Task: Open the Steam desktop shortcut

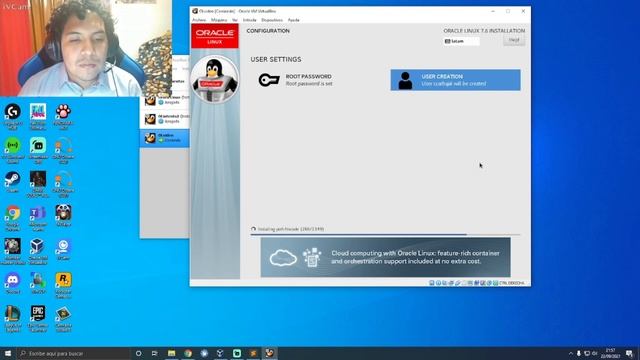Action: [13, 182]
